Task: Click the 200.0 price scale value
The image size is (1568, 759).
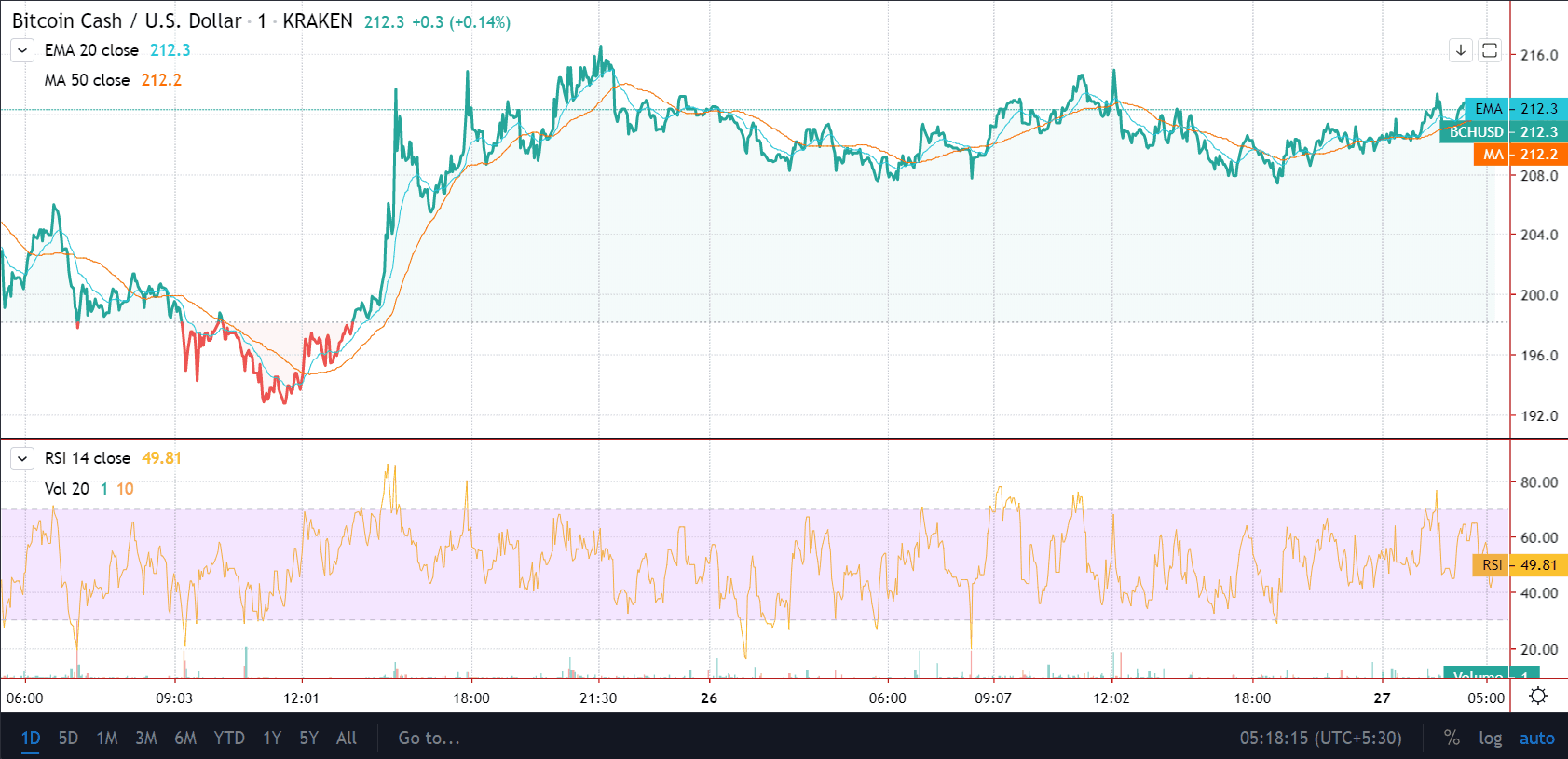Action: 1539,295
